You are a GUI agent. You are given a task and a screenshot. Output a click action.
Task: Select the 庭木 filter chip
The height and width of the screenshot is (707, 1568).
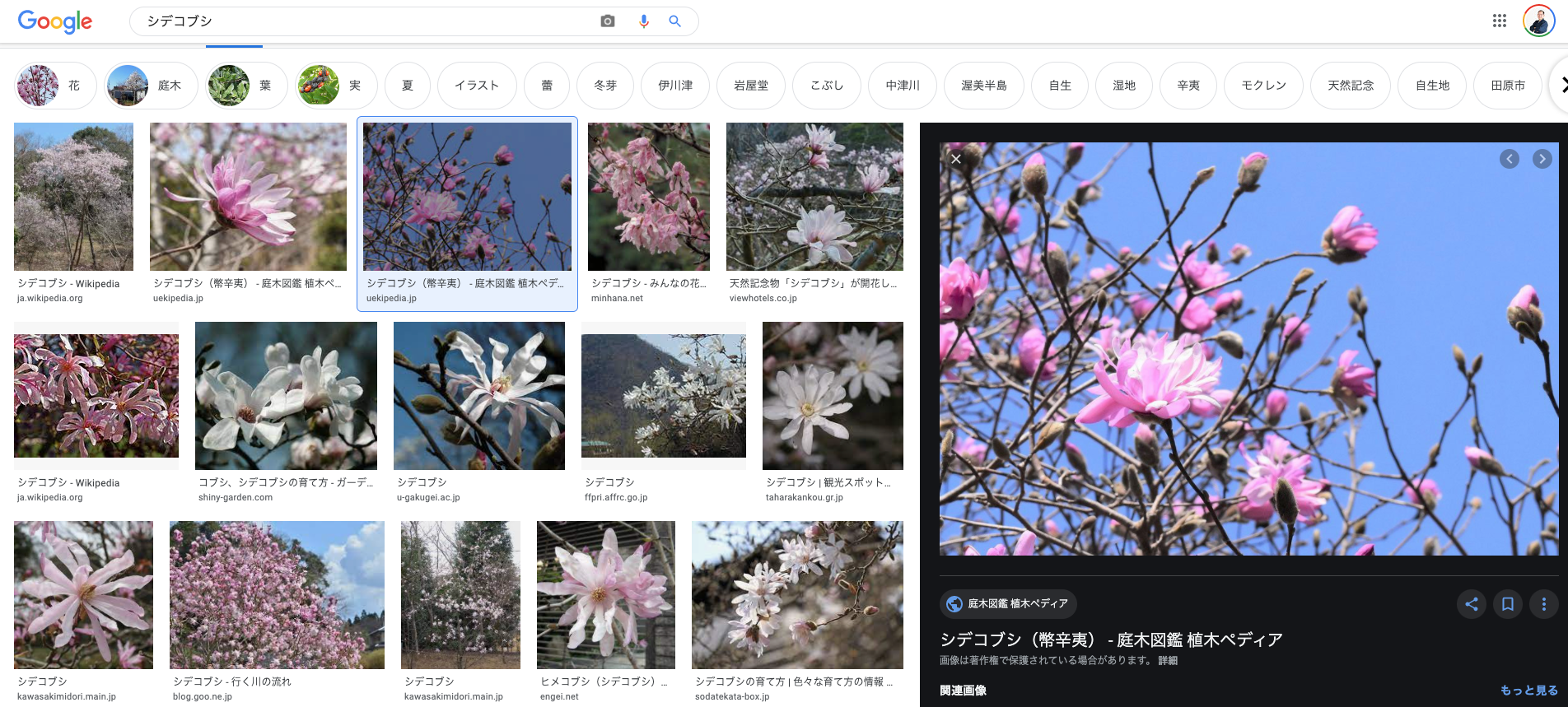point(151,86)
